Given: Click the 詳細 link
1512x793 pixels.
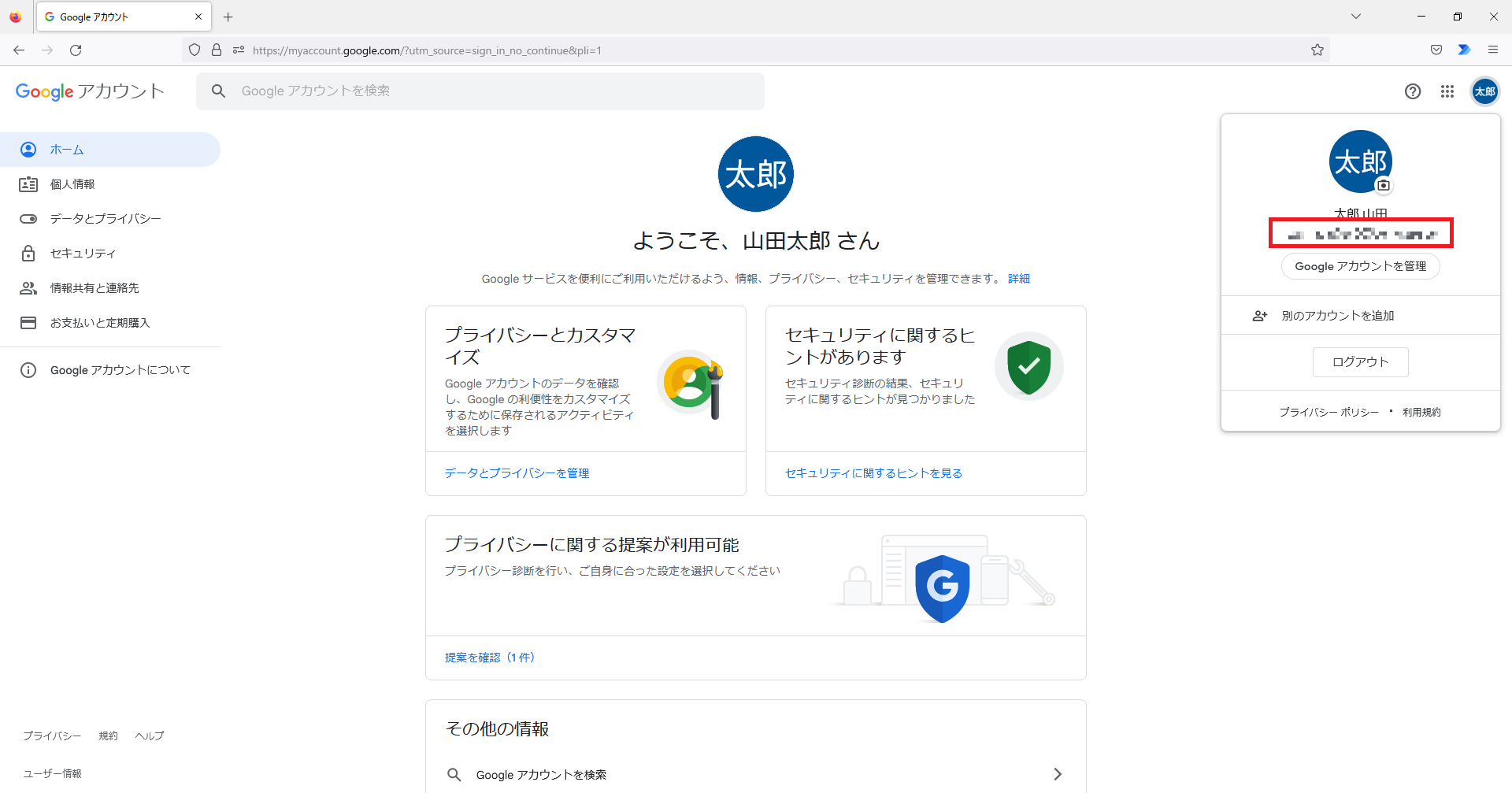Looking at the screenshot, I should click(x=1019, y=279).
